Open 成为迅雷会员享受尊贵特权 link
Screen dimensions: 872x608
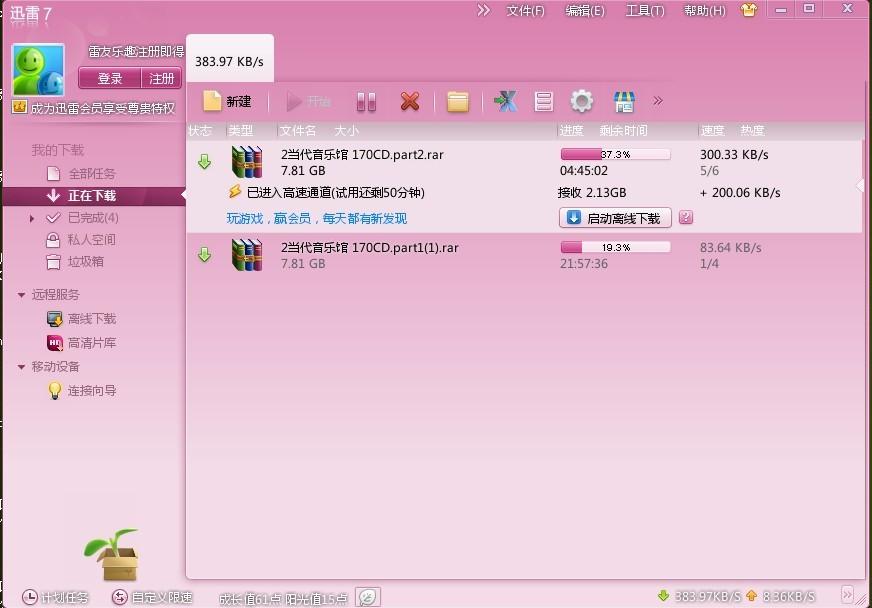coord(102,108)
